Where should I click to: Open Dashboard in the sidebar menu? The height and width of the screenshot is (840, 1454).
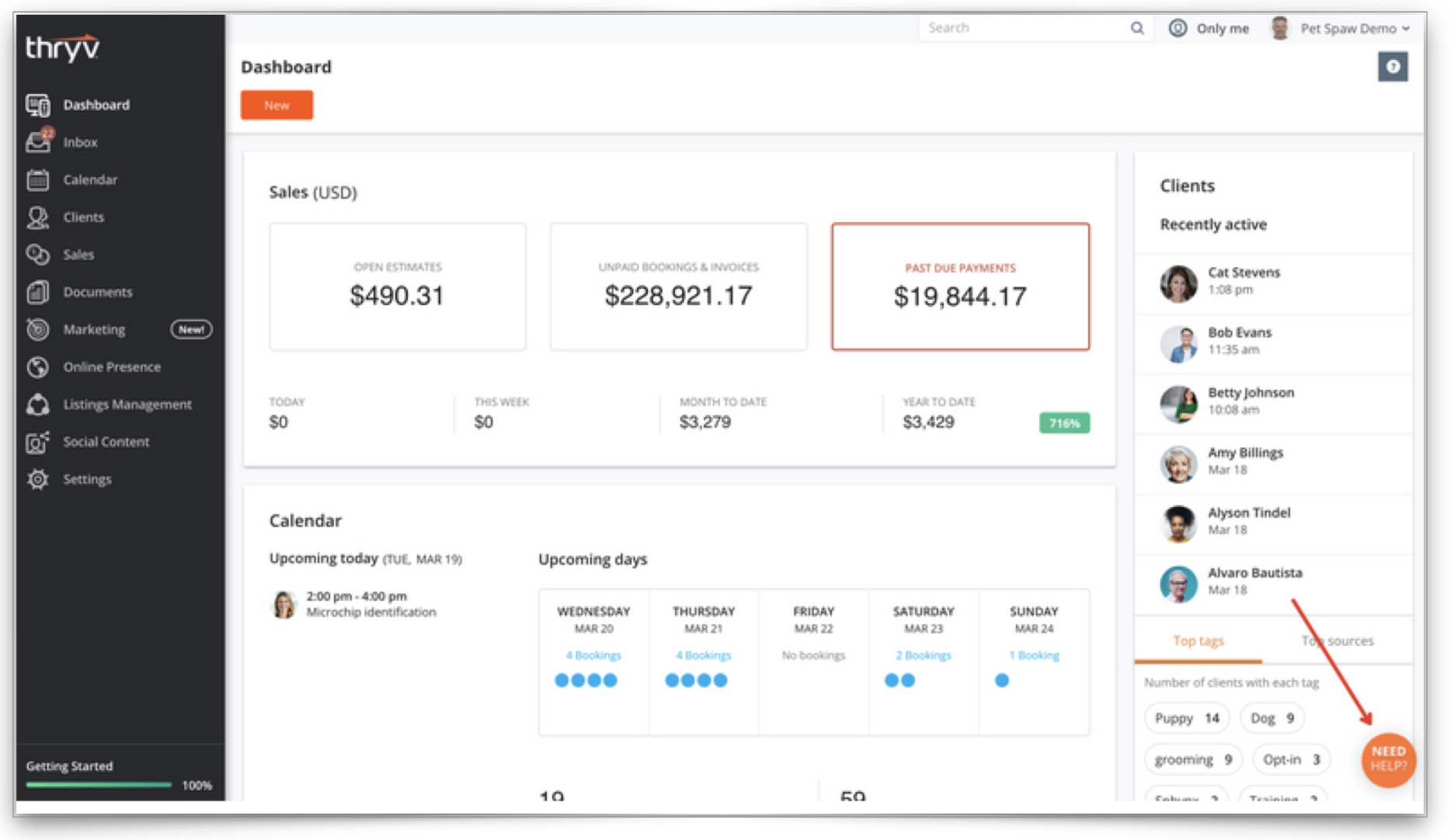[96, 105]
